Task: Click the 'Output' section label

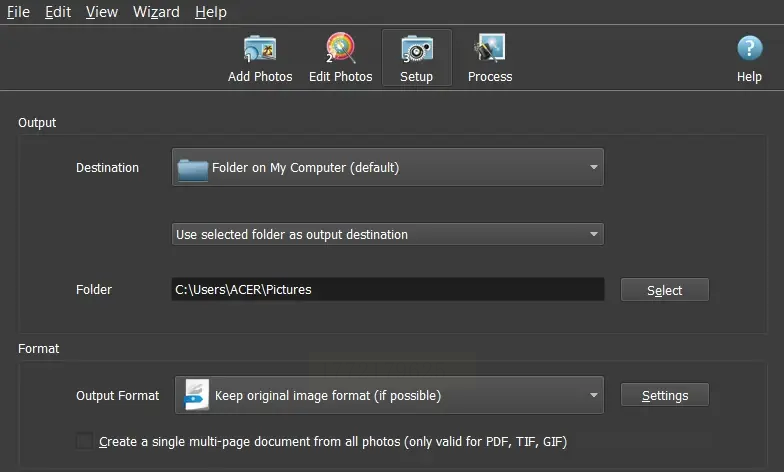Action: pyautogui.click(x=37, y=122)
